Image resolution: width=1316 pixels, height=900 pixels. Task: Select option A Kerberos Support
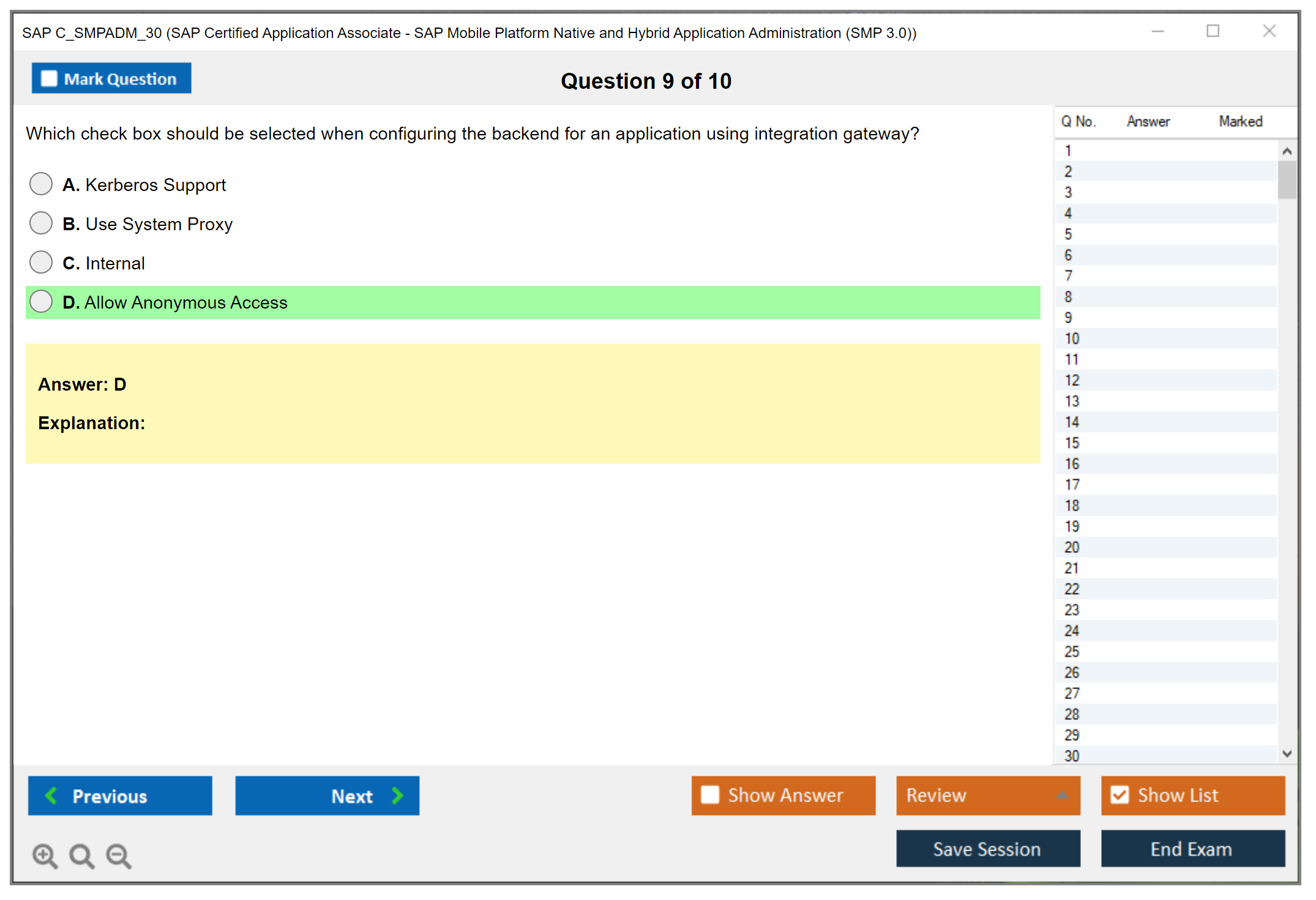click(x=41, y=184)
